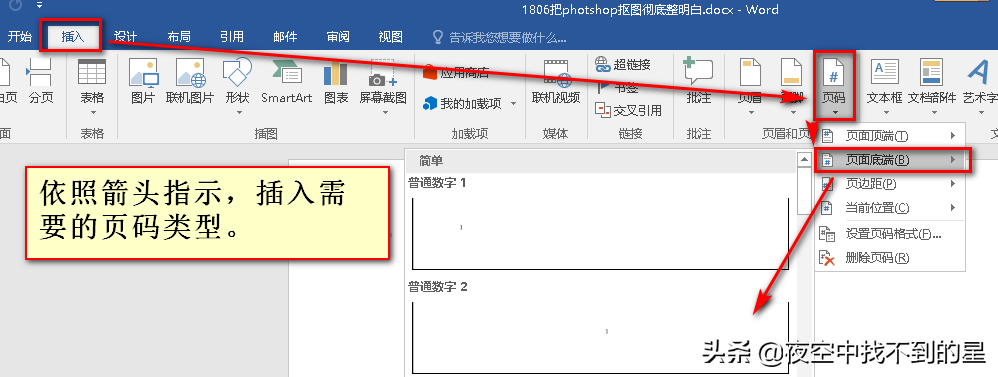The width and height of the screenshot is (998, 377).
Task: Insert a chart with 图表
Action: (x=335, y=81)
